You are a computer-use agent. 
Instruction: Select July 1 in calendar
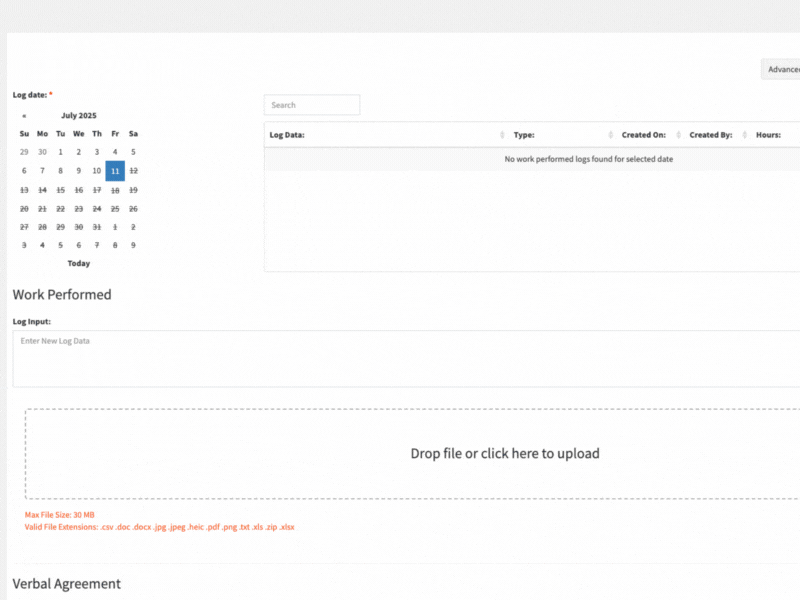pyautogui.click(x=60, y=152)
